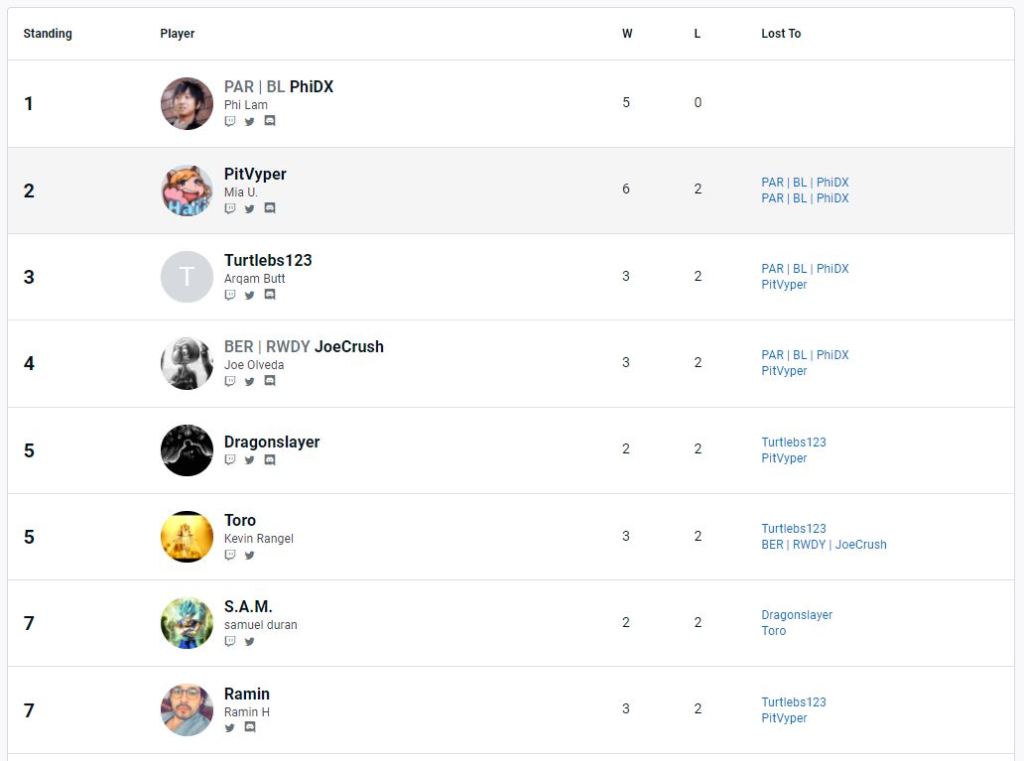
Task: Click PhiDX's profile avatar
Action: coord(187,103)
